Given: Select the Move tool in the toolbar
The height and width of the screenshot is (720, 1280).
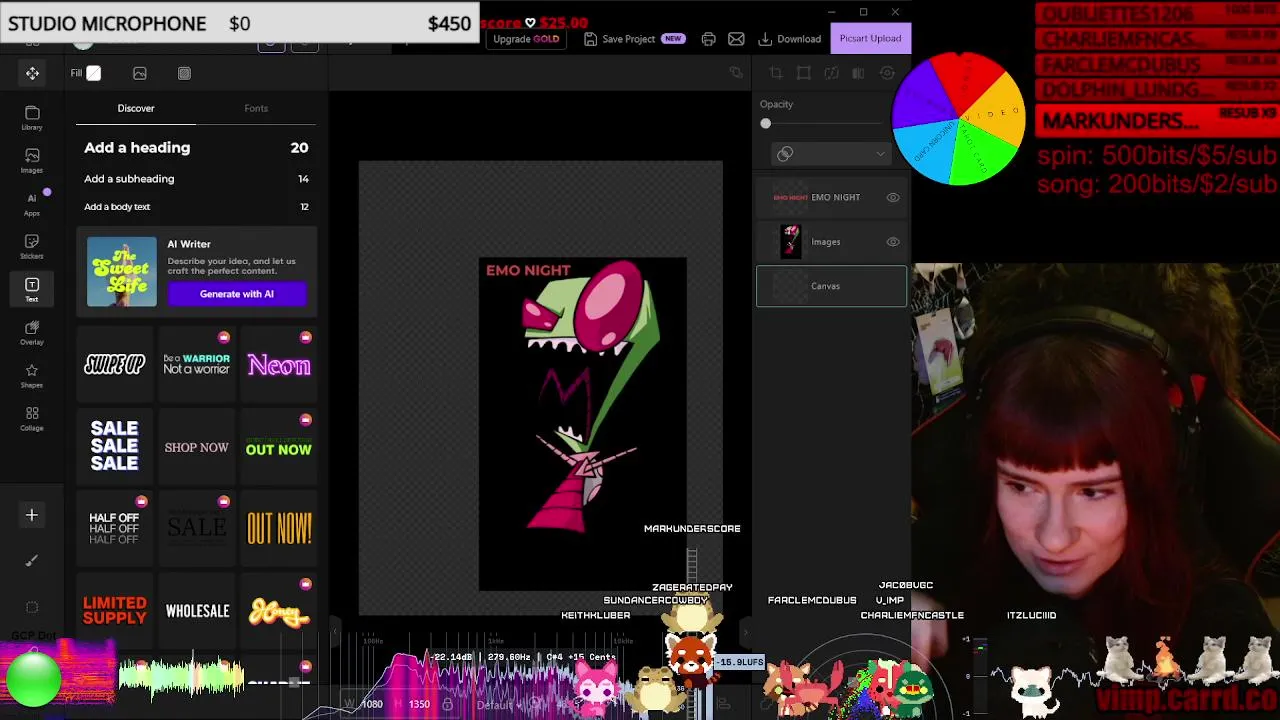Looking at the screenshot, I should click(x=32, y=73).
